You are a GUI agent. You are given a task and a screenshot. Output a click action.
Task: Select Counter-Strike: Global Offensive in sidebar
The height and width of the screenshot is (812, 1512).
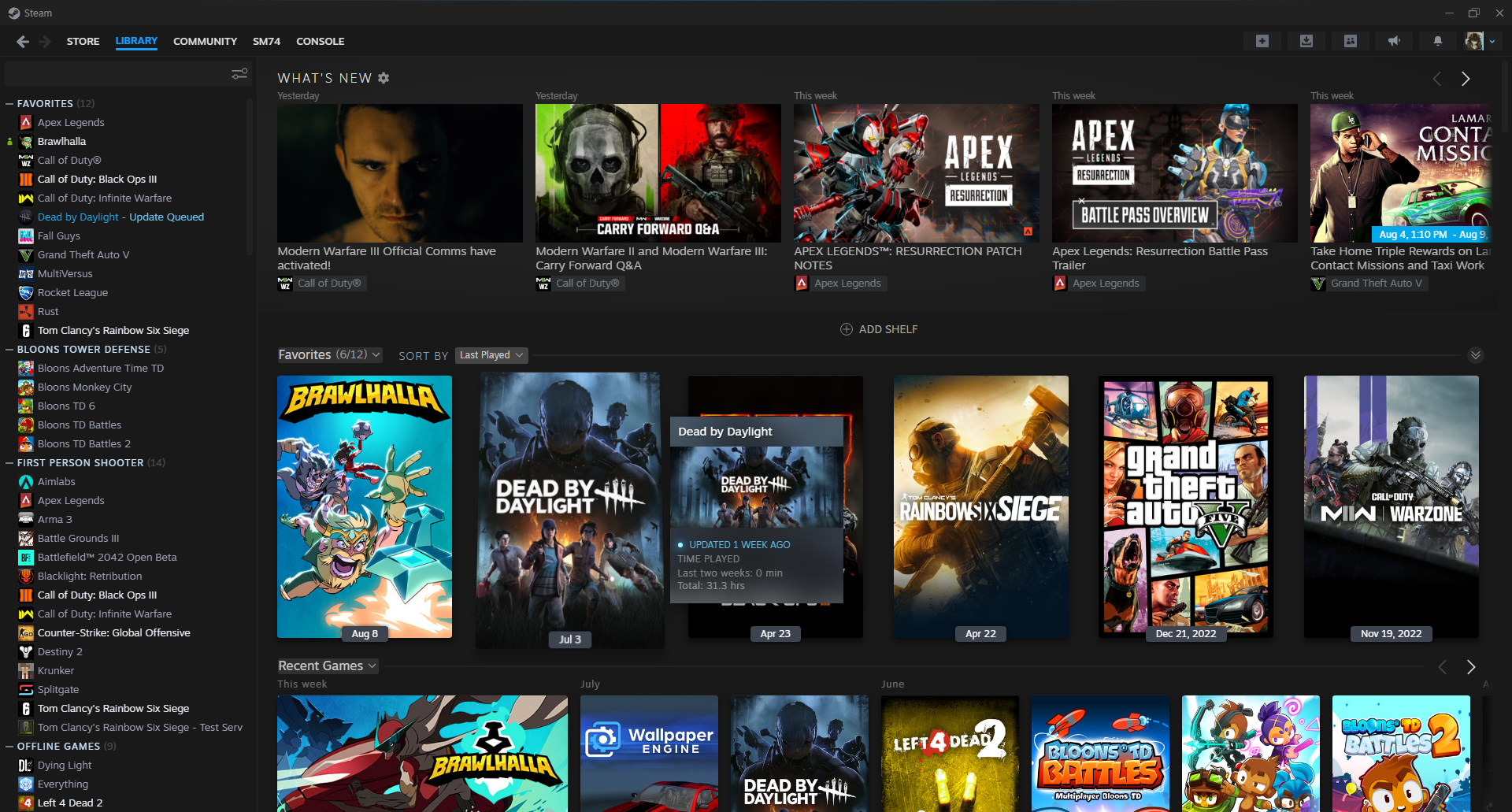click(113, 632)
